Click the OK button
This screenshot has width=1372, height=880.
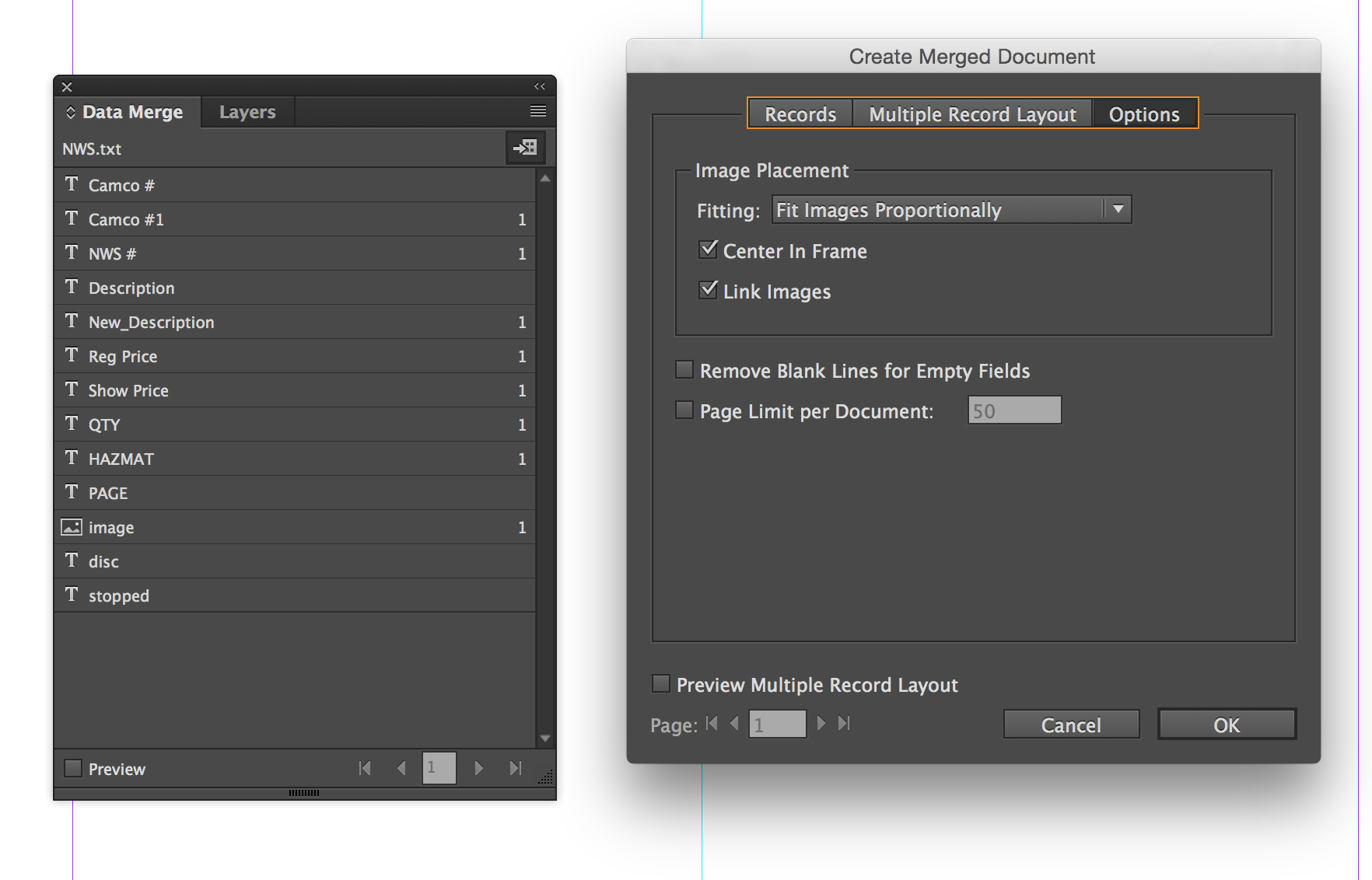point(1227,725)
